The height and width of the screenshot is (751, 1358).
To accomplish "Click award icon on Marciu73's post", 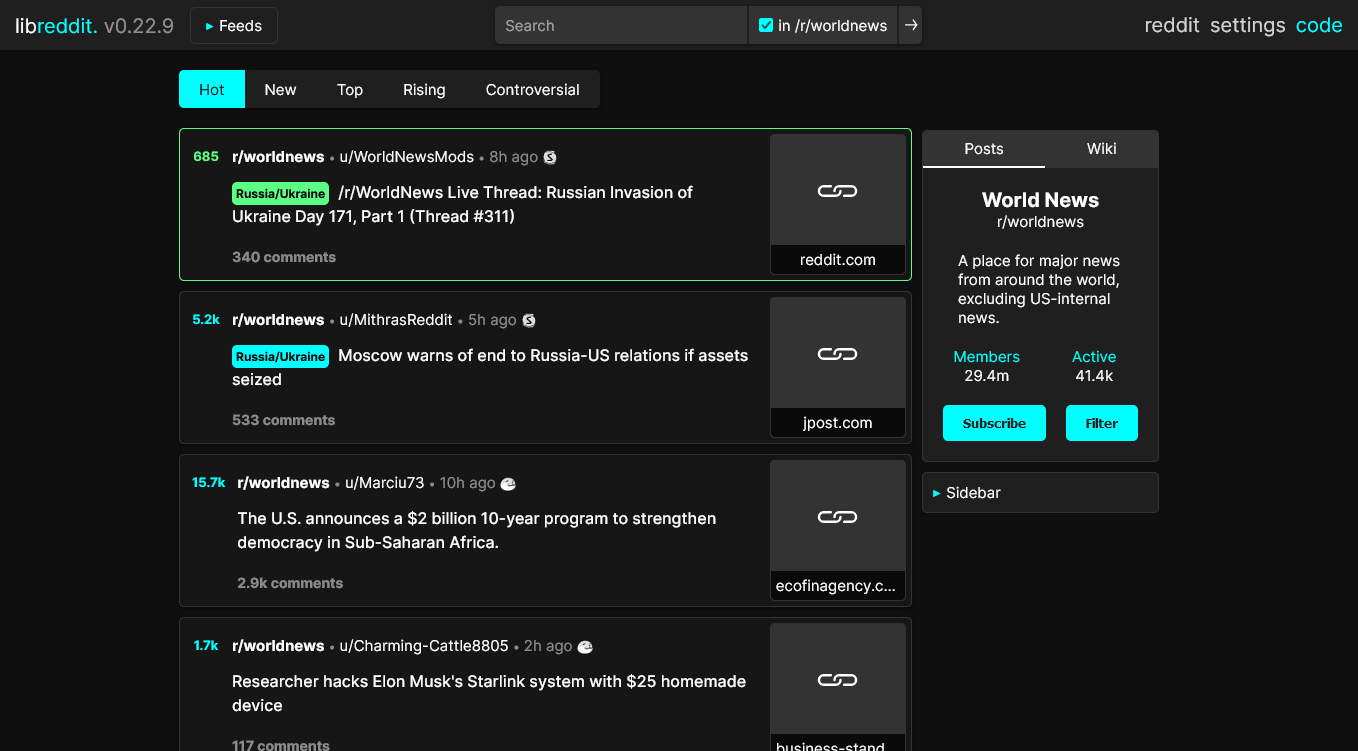I will tap(508, 483).
